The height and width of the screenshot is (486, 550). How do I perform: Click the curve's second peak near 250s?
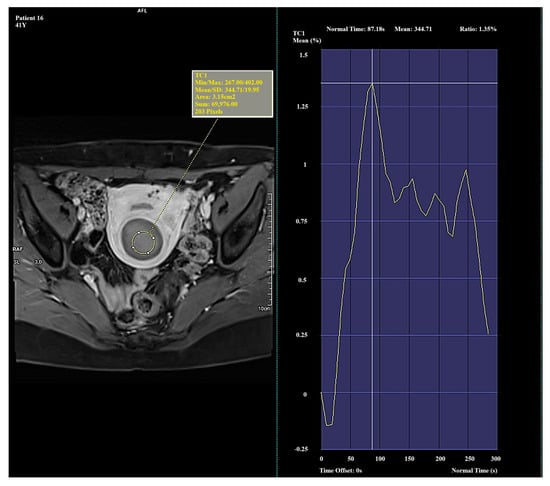[466, 170]
